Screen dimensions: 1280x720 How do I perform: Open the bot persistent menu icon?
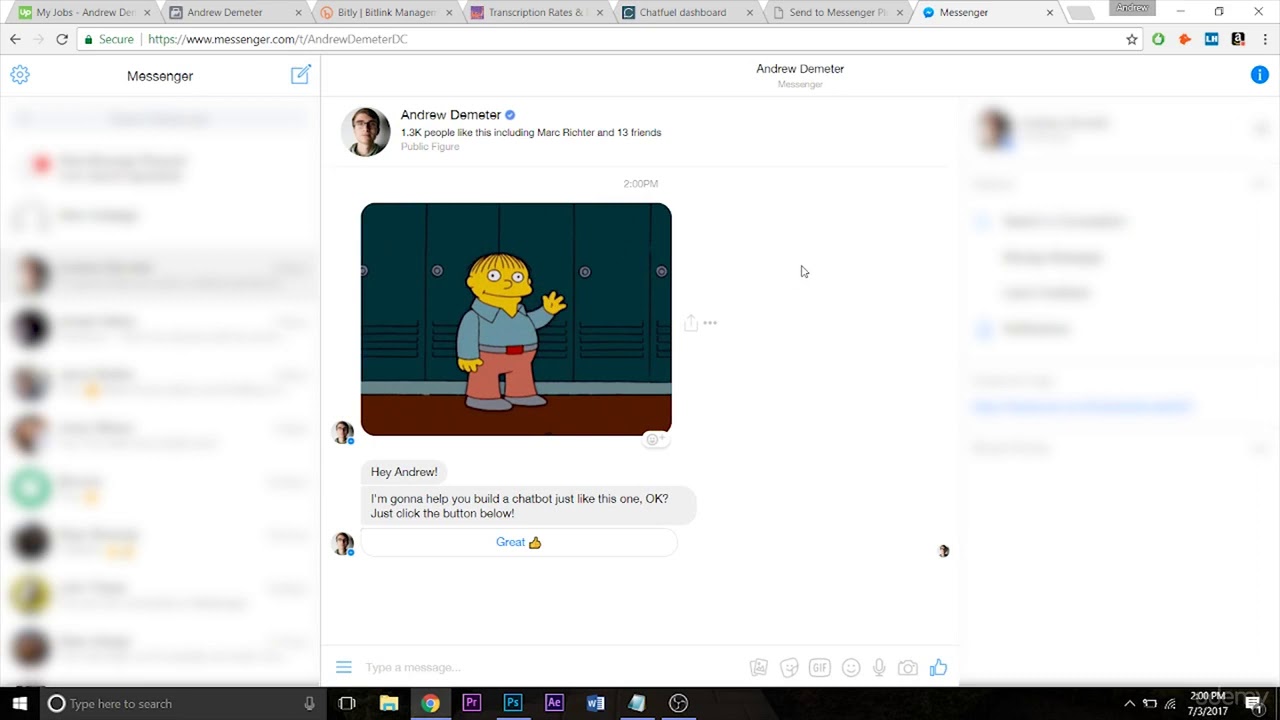click(344, 667)
